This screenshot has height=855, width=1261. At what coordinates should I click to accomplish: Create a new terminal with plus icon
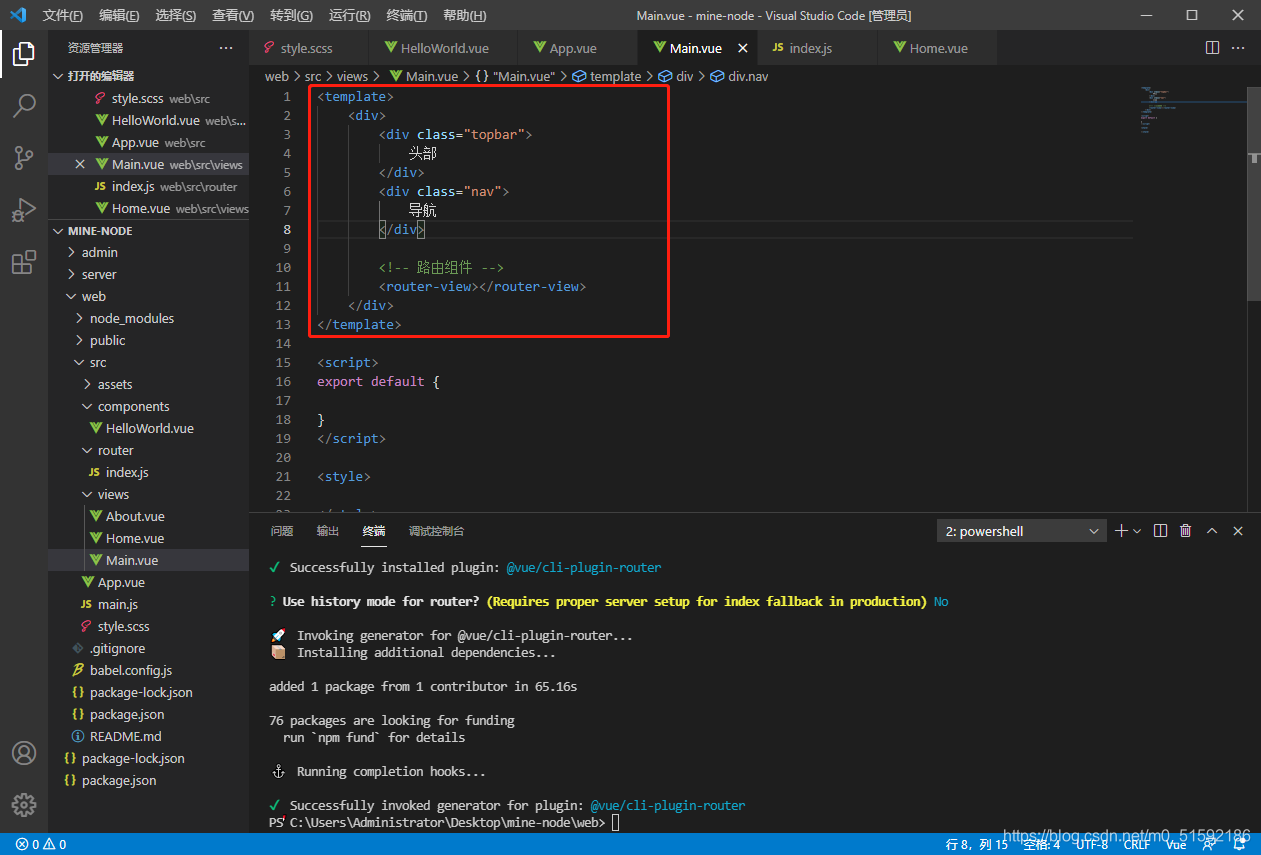coord(1121,531)
